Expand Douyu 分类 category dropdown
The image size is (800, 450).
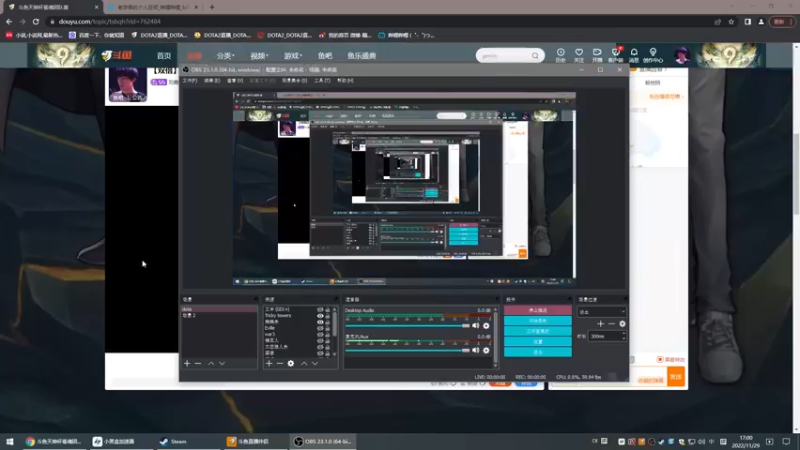click(225, 56)
